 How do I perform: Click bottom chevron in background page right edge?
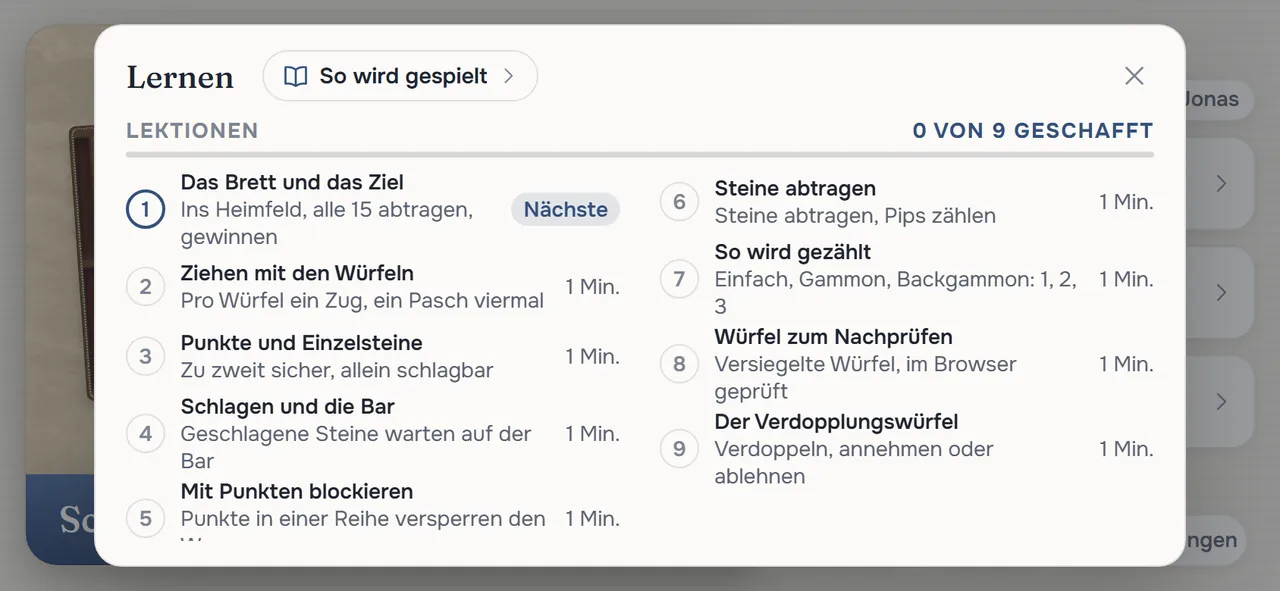(x=1221, y=402)
